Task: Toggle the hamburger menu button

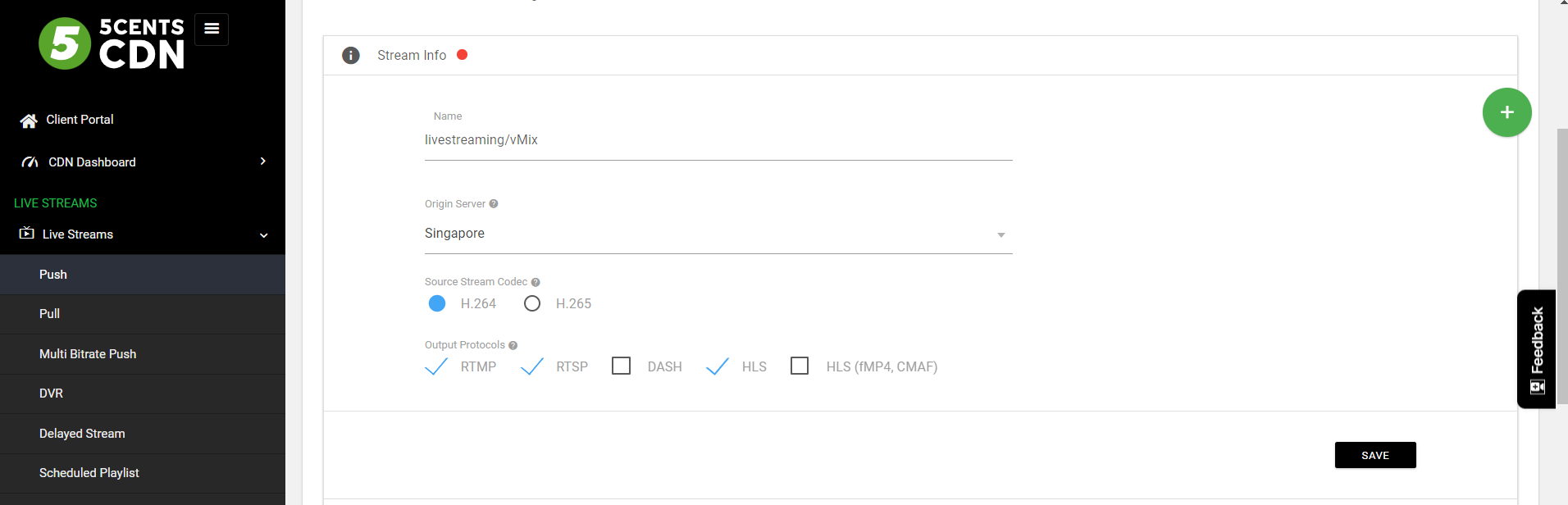Action: click(212, 30)
